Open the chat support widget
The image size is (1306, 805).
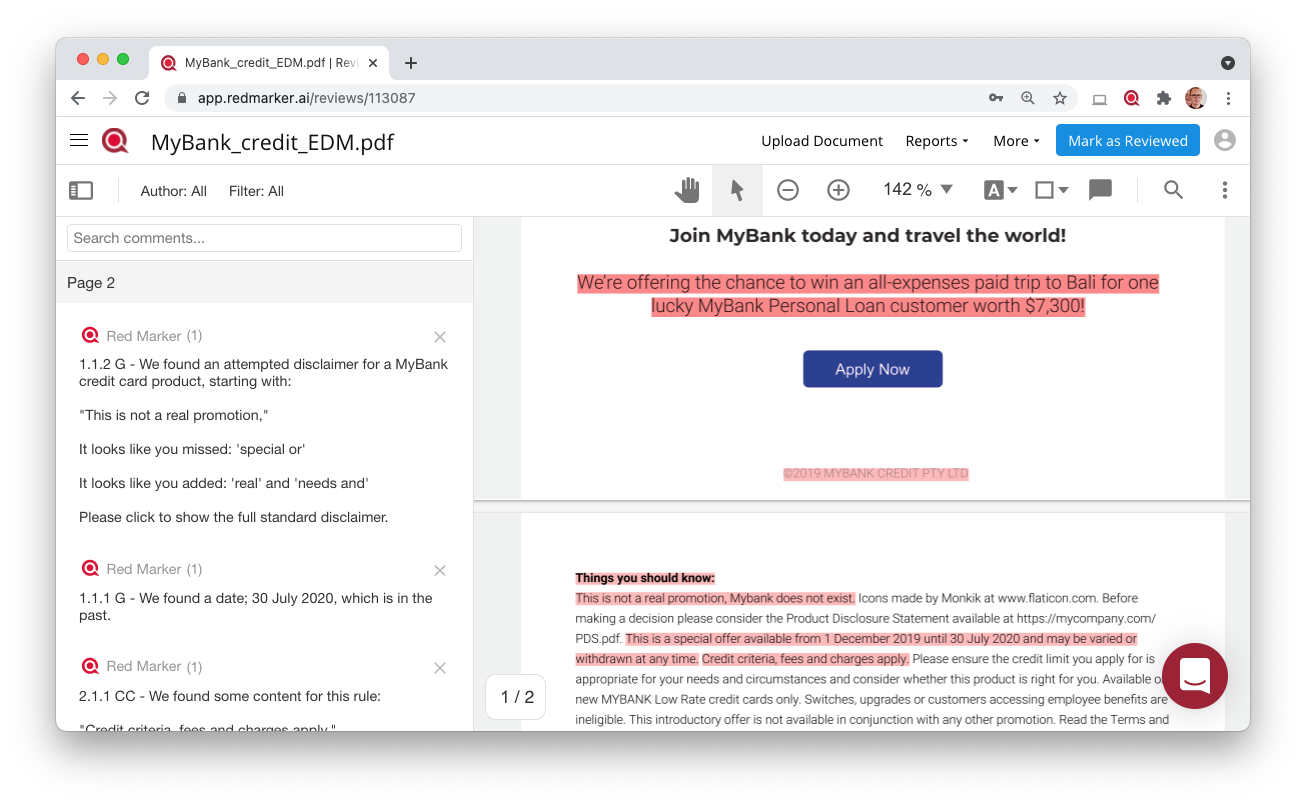tap(1194, 676)
